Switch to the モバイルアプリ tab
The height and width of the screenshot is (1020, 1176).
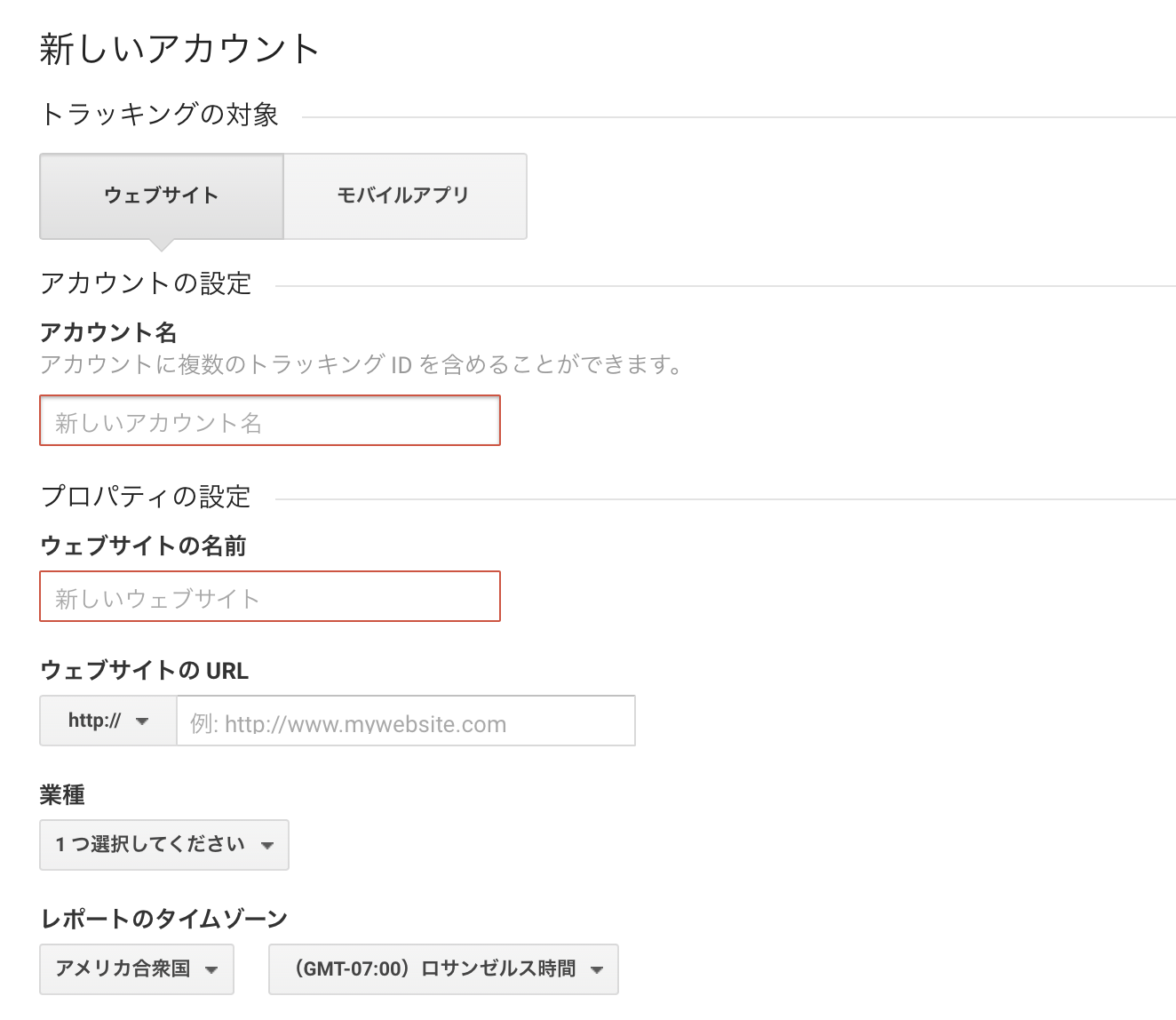pyautogui.click(x=404, y=195)
